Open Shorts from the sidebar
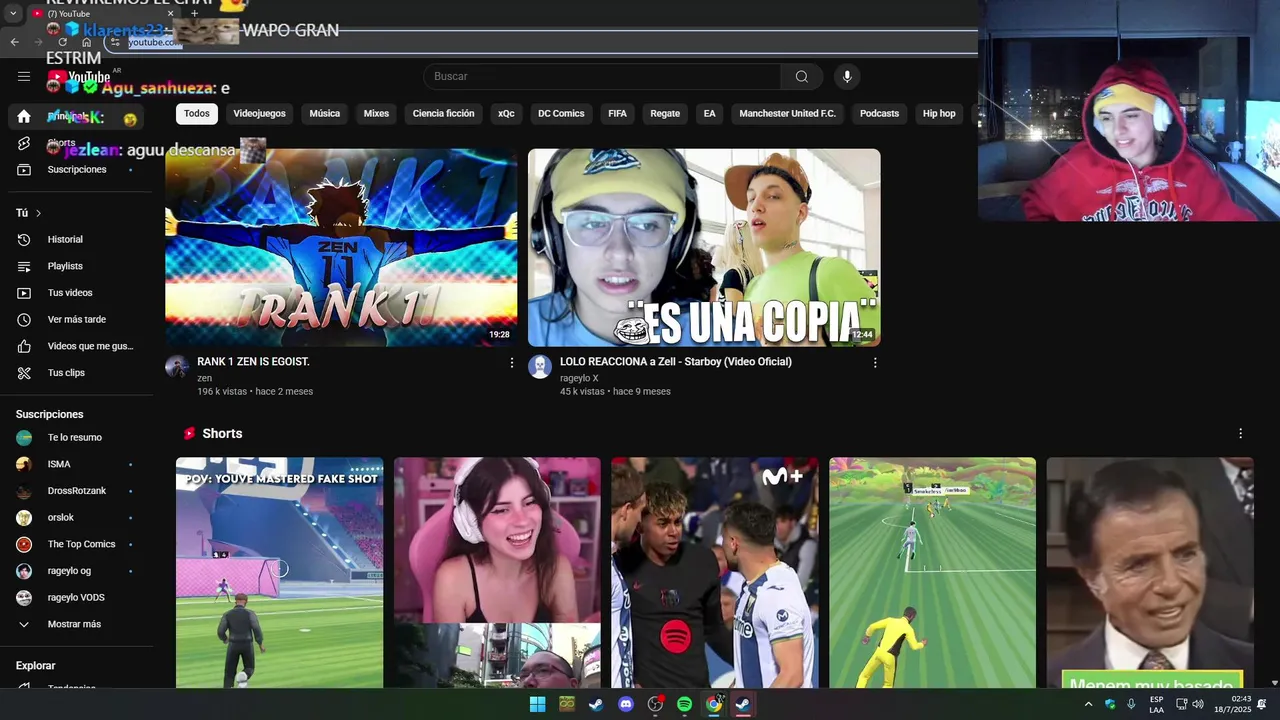This screenshot has height=720, width=1280. click(x=76, y=143)
